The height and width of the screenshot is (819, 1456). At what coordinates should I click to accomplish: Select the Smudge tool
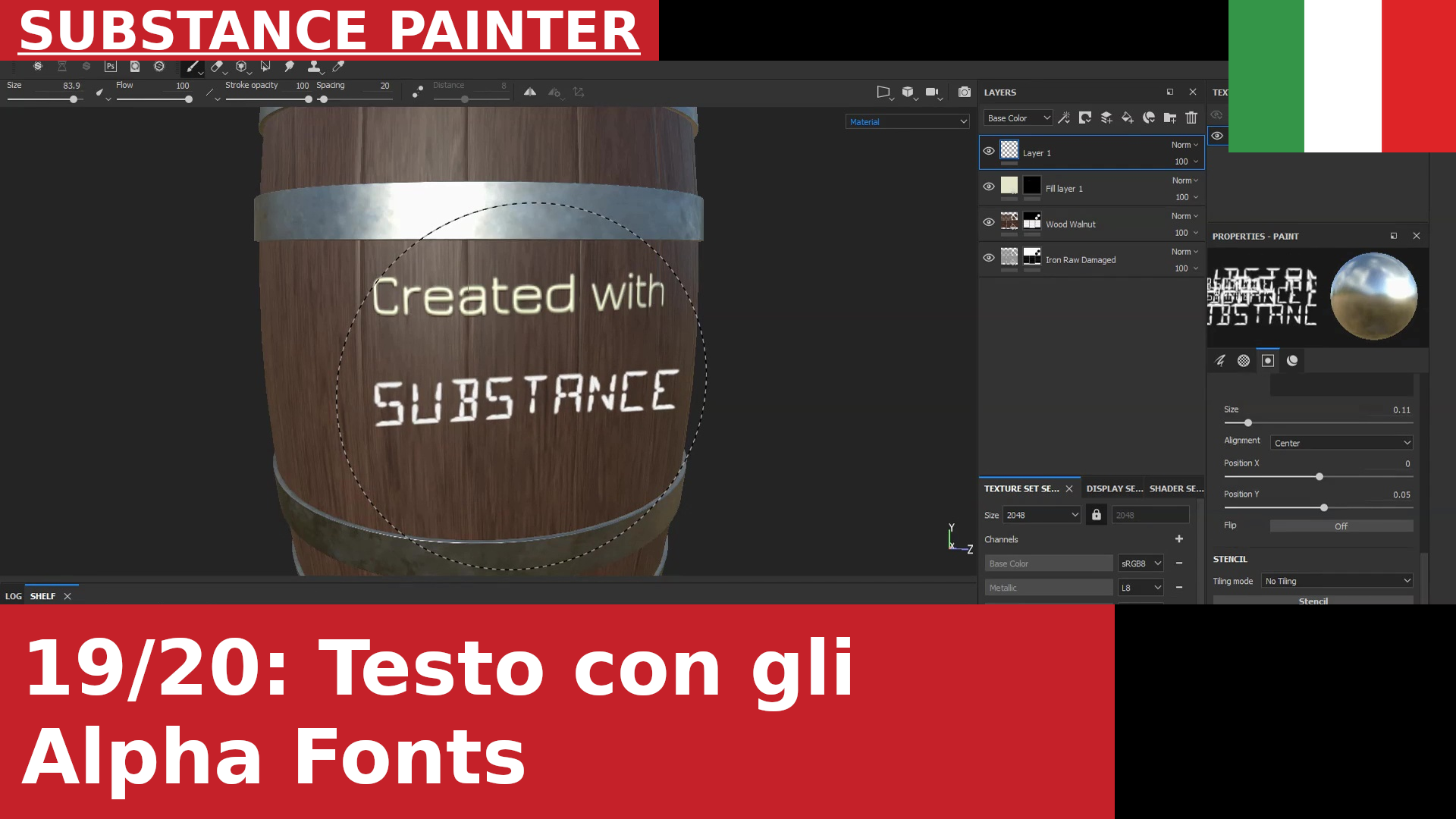click(x=290, y=67)
